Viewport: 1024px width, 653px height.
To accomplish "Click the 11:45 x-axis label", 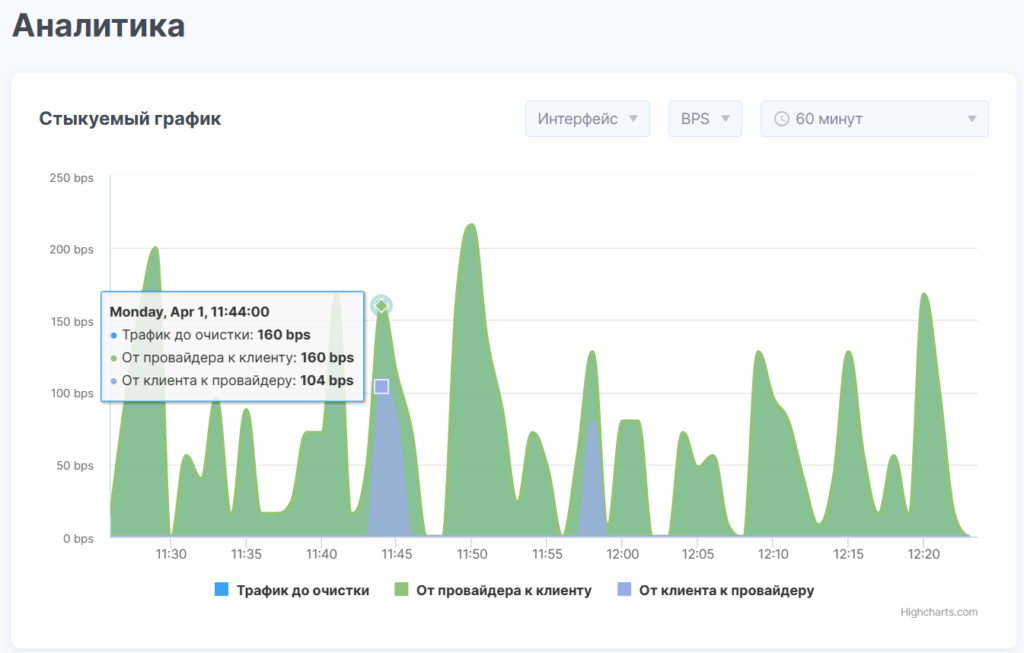I will tap(396, 554).
